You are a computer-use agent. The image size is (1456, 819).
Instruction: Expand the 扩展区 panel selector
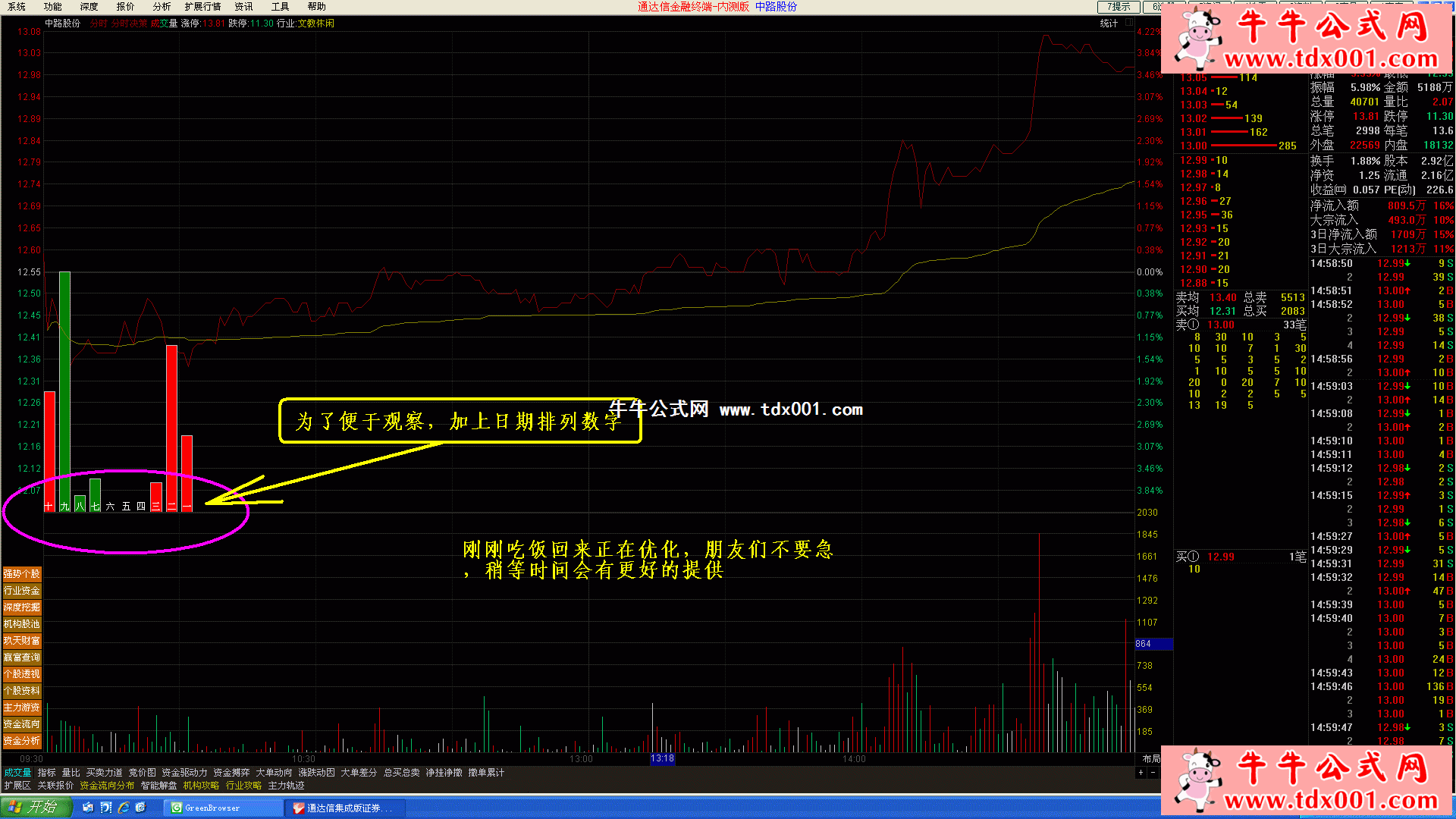coord(17,786)
